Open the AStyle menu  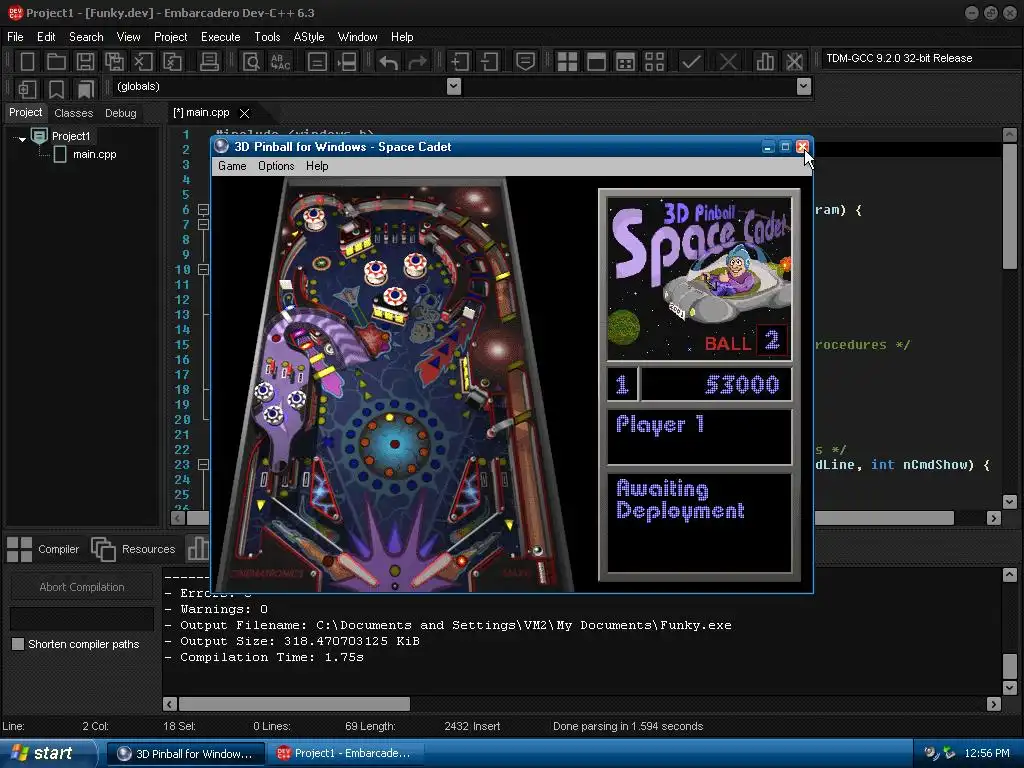309,37
